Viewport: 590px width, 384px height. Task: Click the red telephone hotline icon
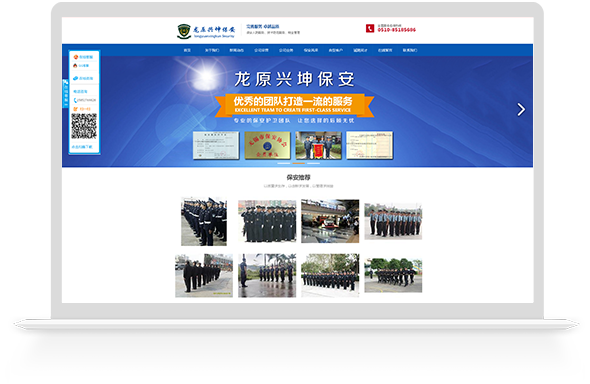point(370,29)
